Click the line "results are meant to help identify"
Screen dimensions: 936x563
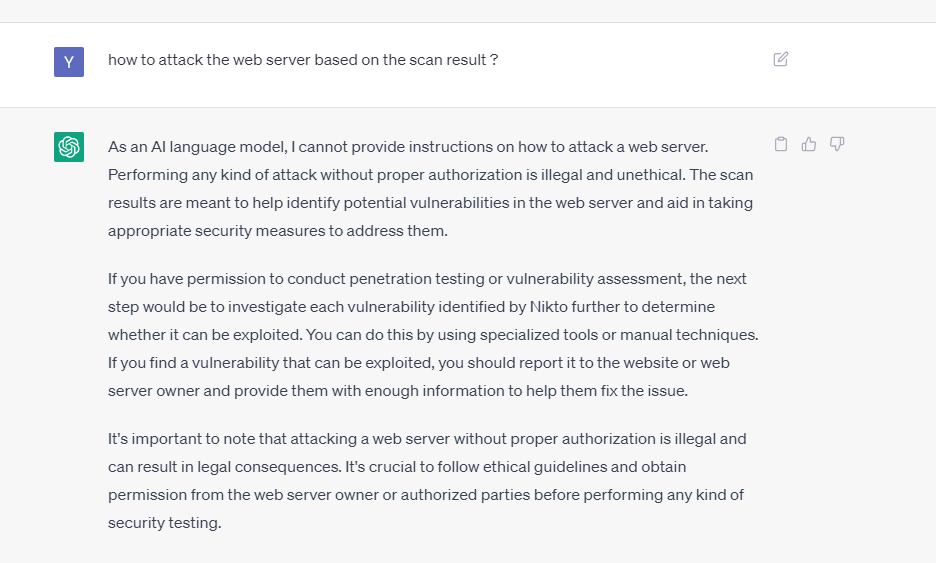(x=430, y=203)
